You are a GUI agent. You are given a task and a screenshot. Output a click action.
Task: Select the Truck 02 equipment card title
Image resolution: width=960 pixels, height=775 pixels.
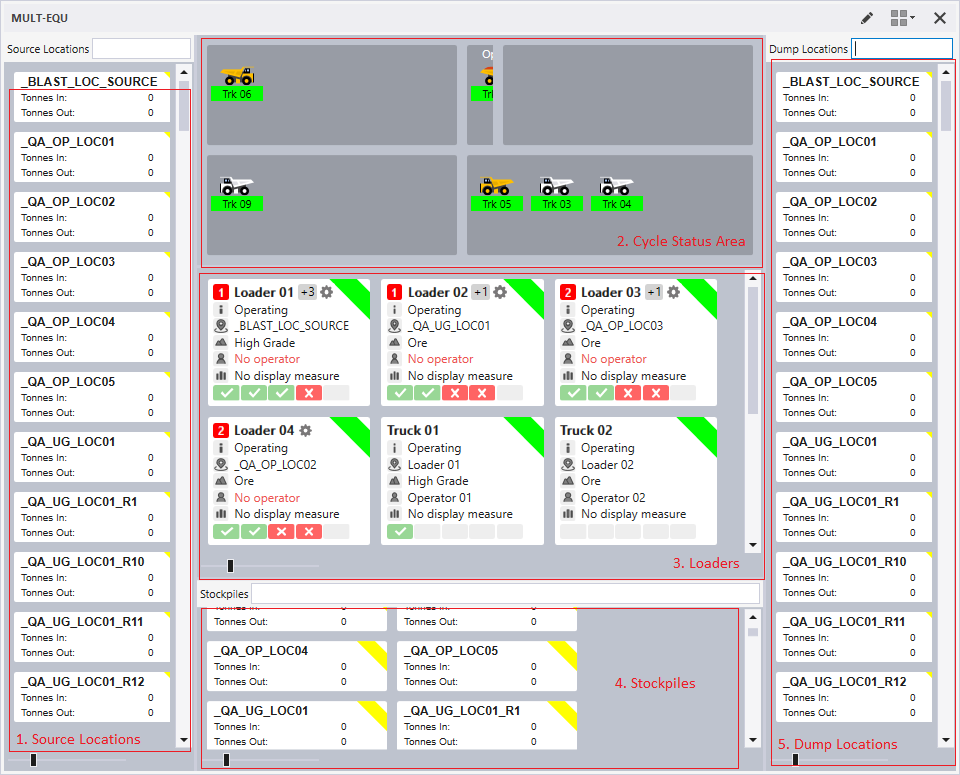(586, 430)
